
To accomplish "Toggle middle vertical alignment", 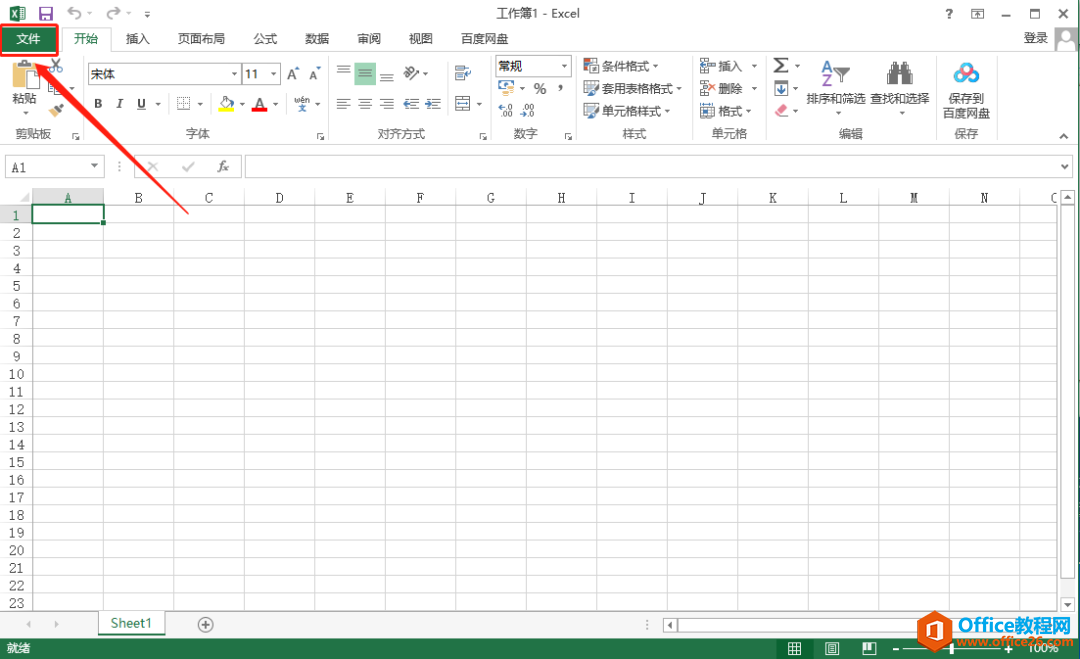I will pyautogui.click(x=365, y=74).
